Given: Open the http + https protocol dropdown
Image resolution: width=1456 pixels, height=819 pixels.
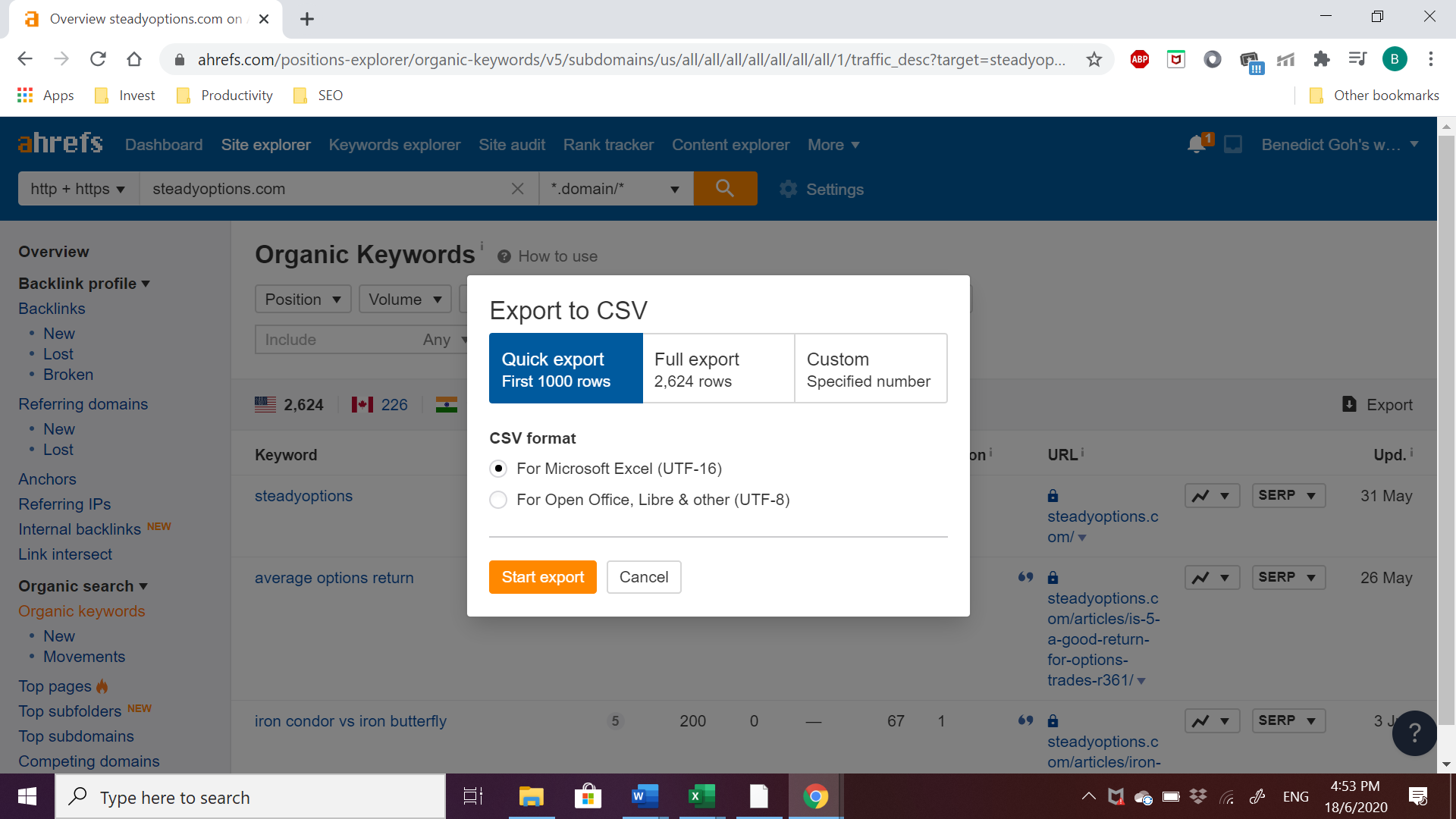Looking at the screenshot, I should (x=78, y=189).
